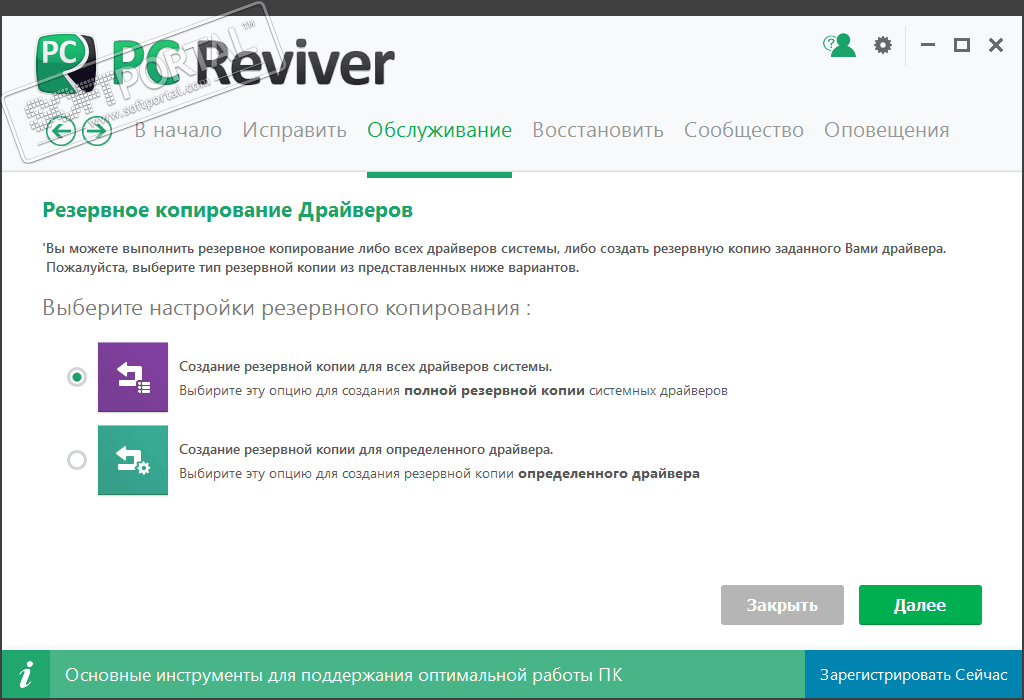Open settings via the gear icon

(883, 45)
